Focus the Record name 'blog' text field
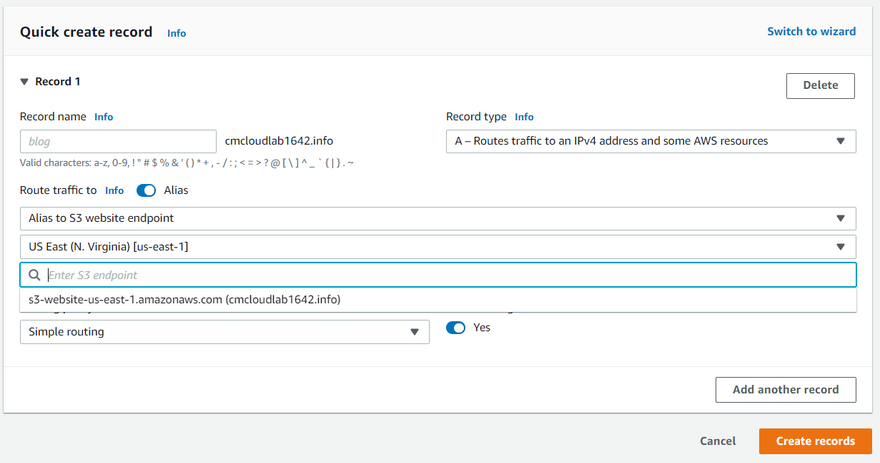880x463 pixels. click(x=118, y=141)
